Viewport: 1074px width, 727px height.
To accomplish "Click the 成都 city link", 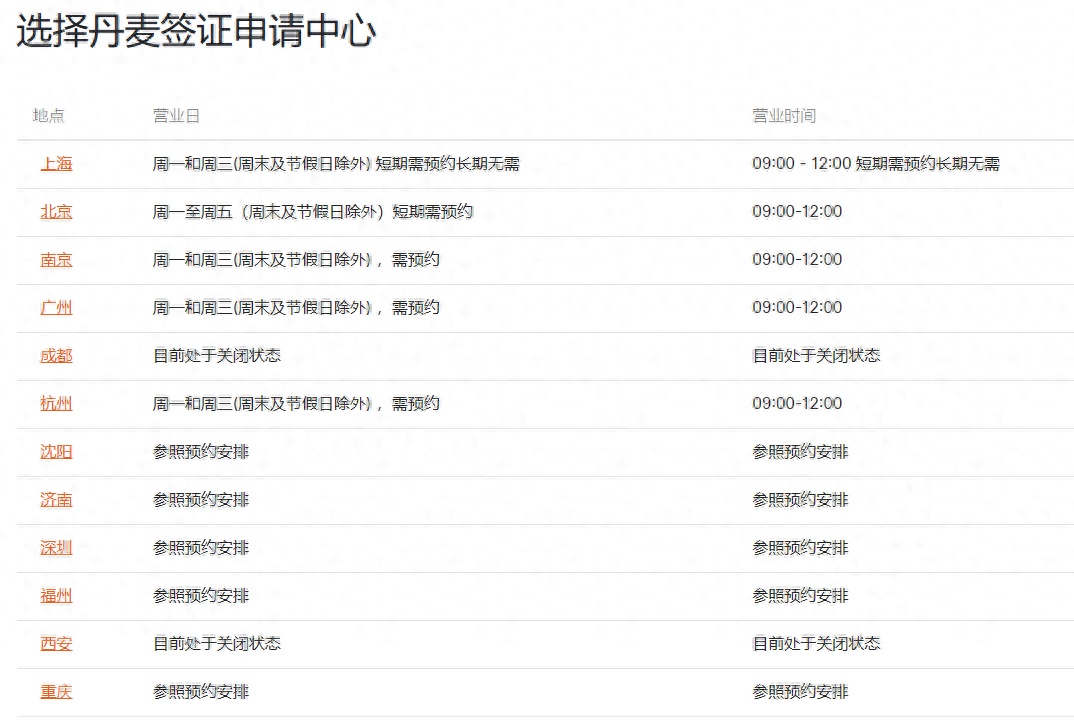I will pyautogui.click(x=56, y=355).
